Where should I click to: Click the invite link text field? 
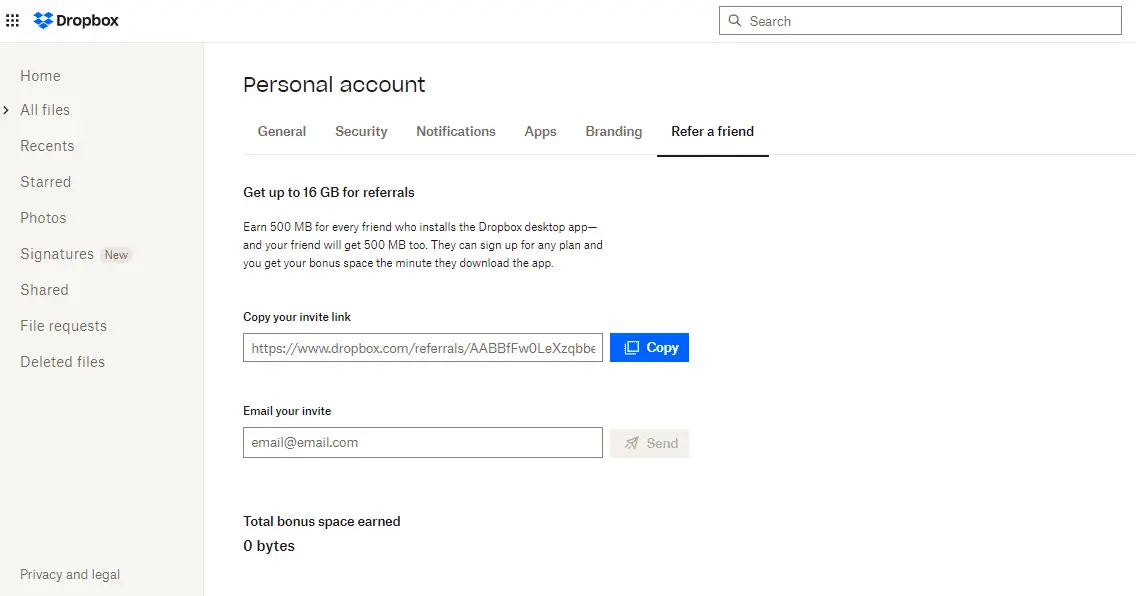coord(422,348)
